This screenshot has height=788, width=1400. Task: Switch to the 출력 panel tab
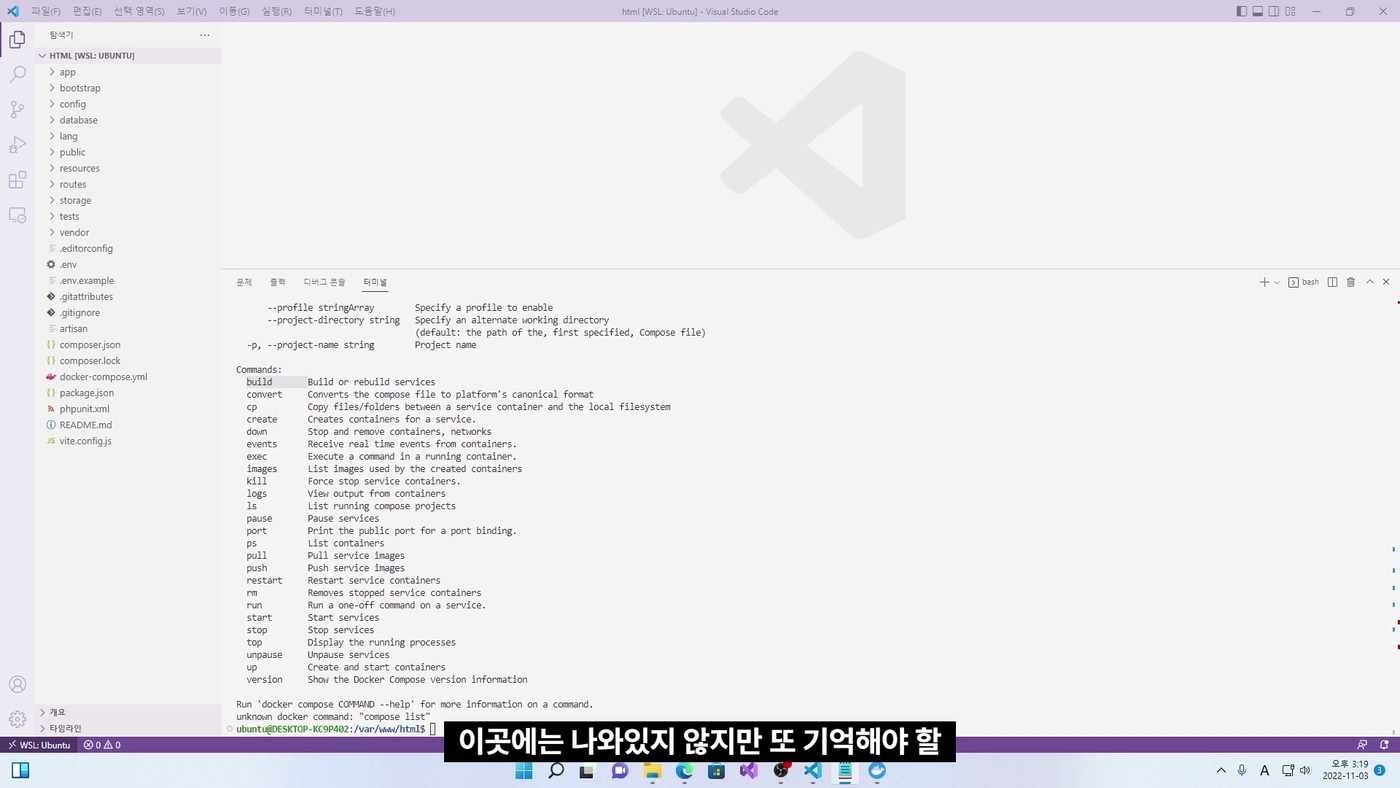coord(278,282)
